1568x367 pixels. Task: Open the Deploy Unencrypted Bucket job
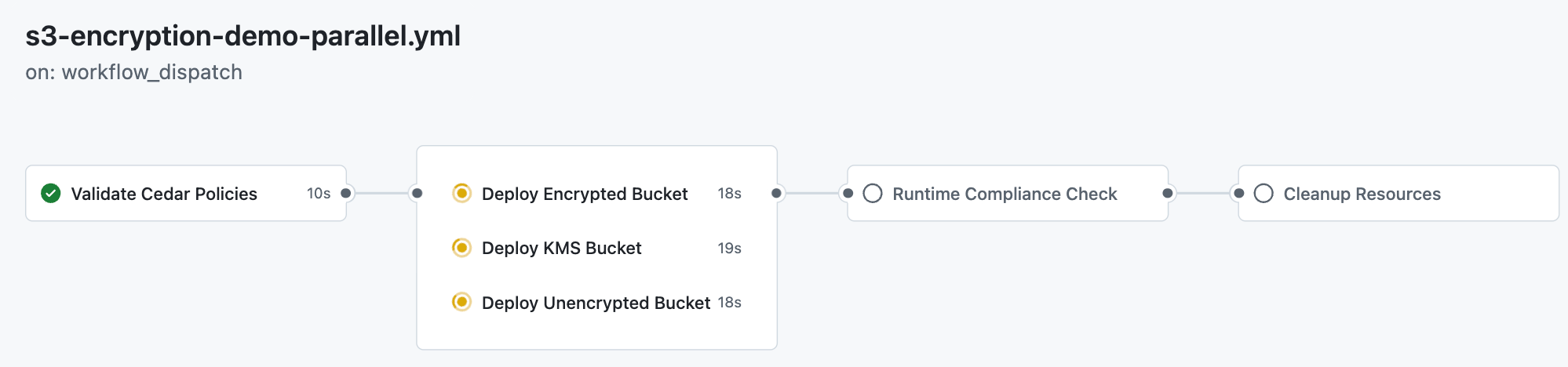[595, 303]
